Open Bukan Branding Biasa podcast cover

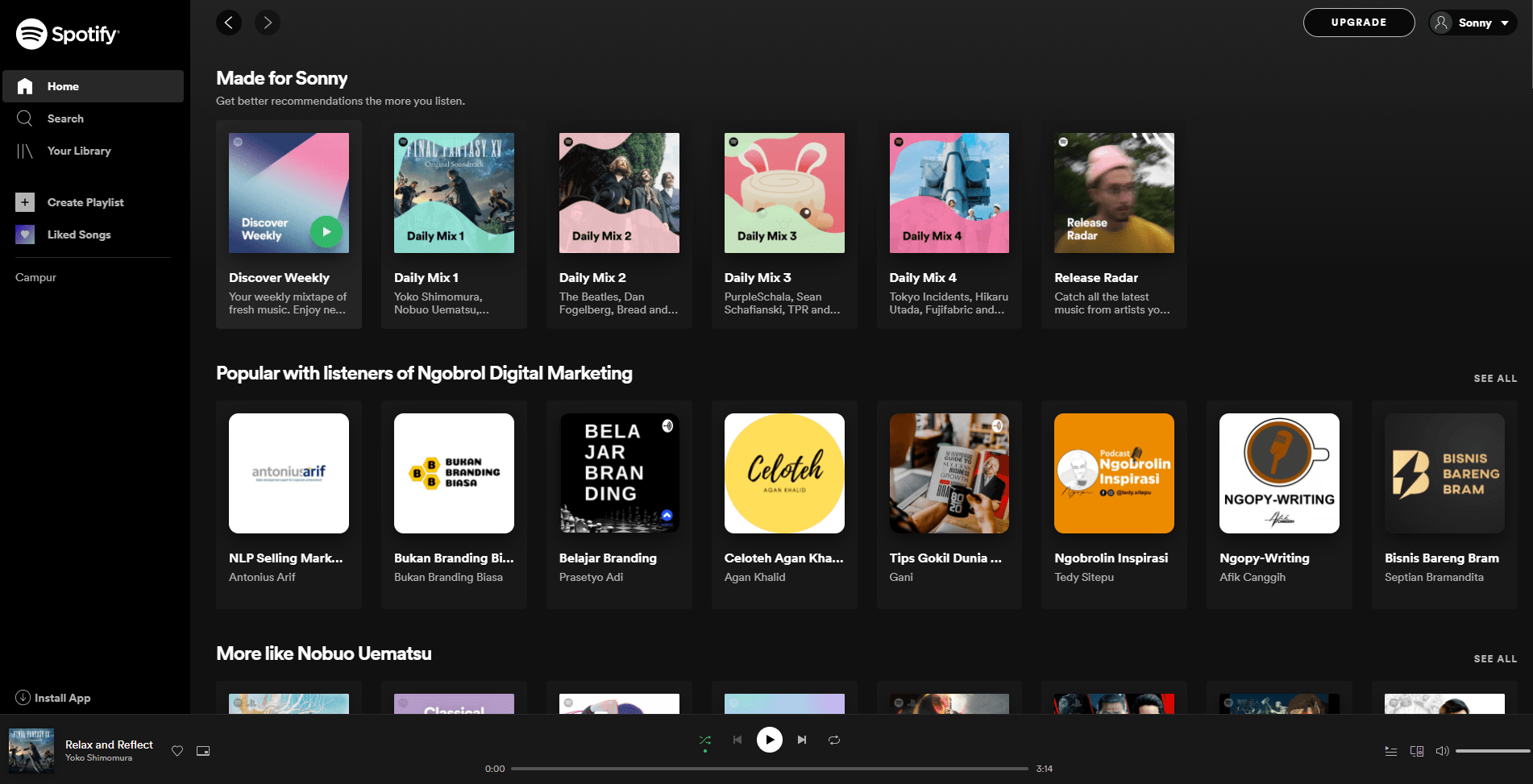(x=454, y=473)
